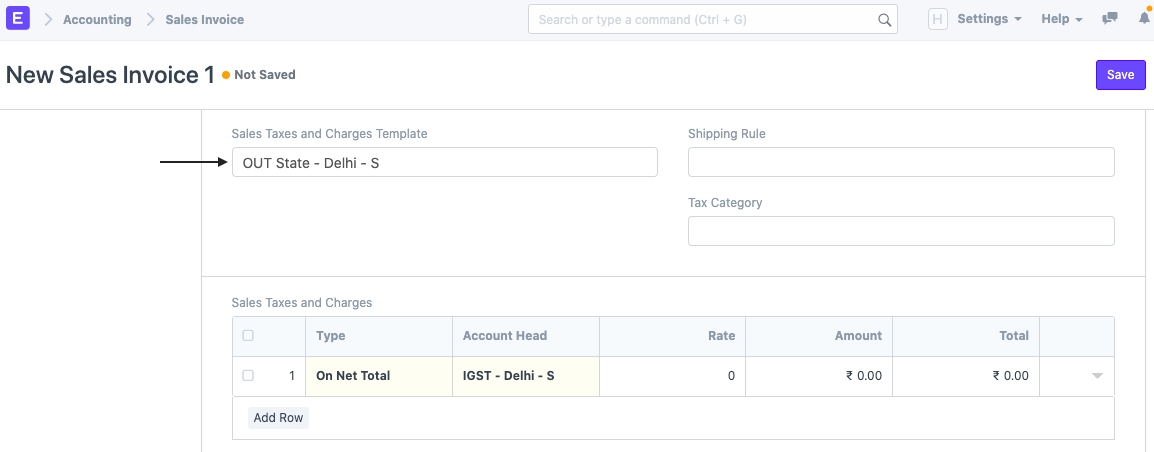Open the Settings dropdown menu
This screenshot has width=1154, height=452.
(989, 19)
